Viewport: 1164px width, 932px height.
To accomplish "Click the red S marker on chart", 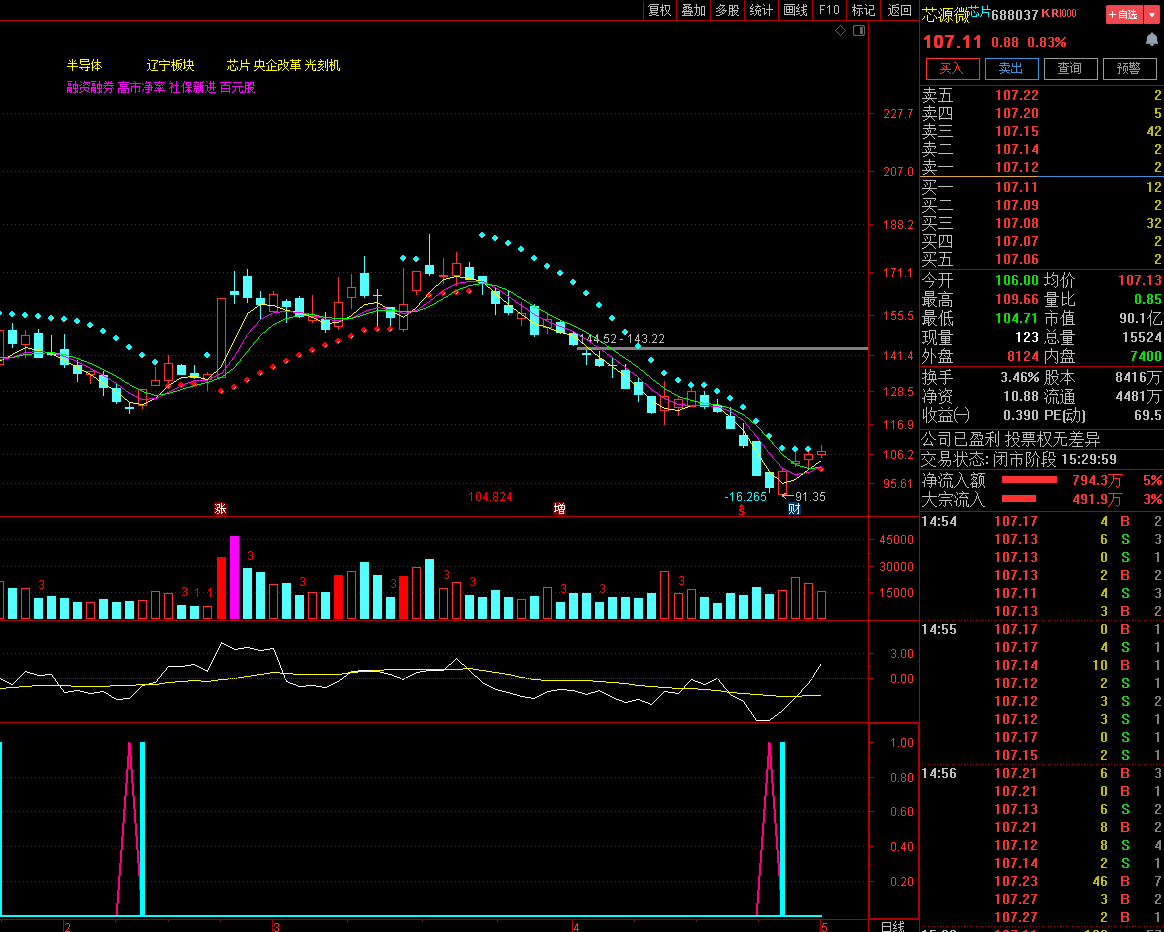I will pyautogui.click(x=742, y=510).
